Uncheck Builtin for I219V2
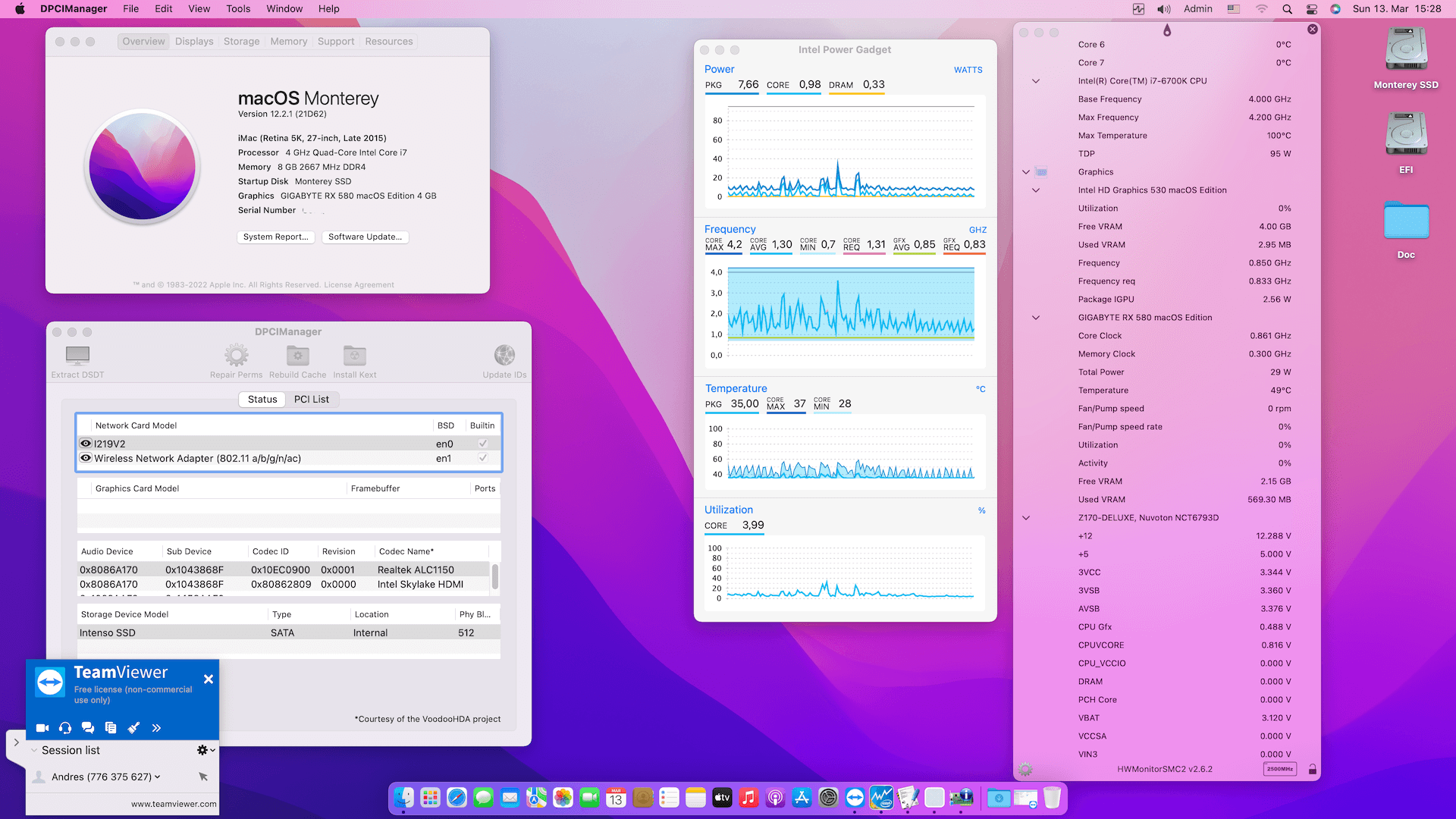The height and width of the screenshot is (819, 1456). tap(482, 443)
